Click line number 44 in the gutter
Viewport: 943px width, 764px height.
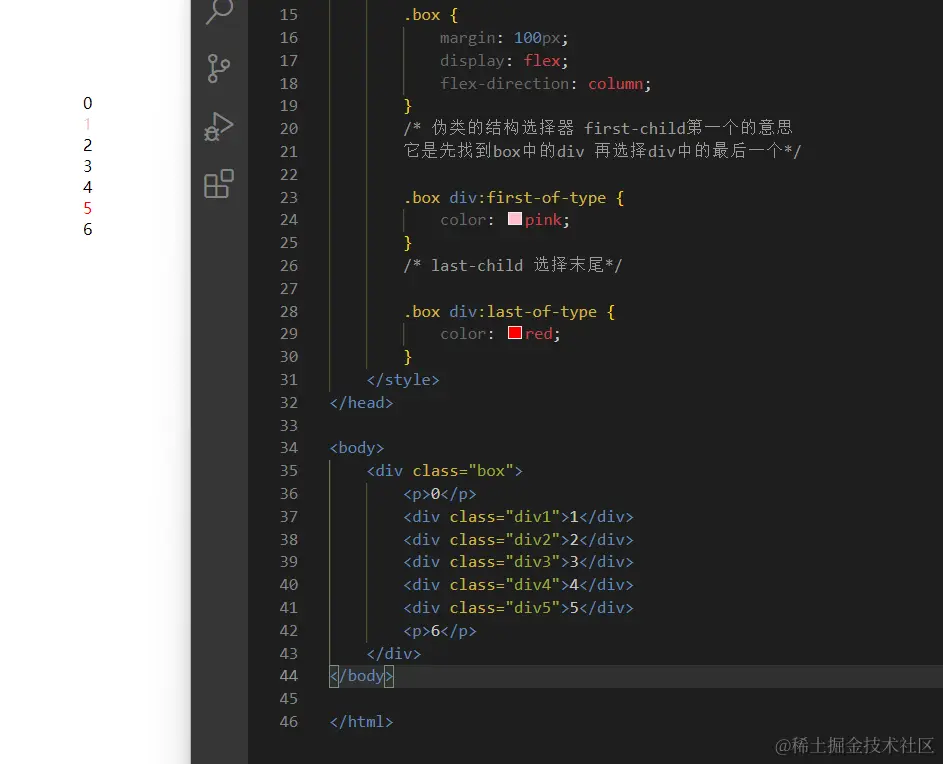click(289, 676)
